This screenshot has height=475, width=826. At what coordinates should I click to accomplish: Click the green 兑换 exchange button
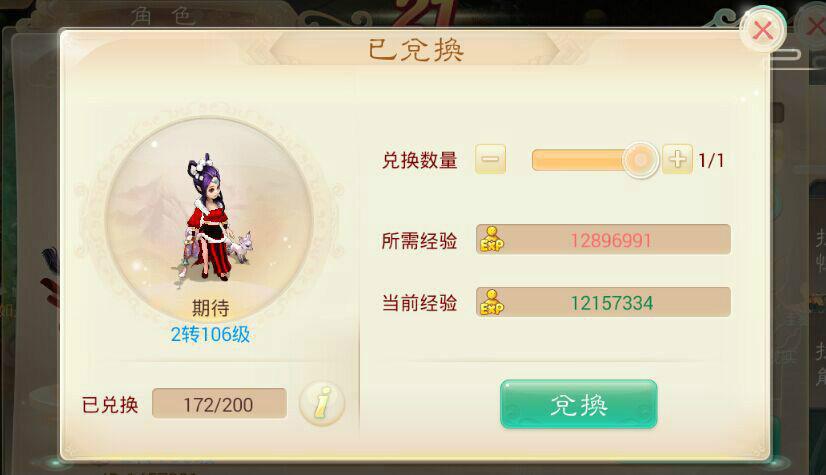pyautogui.click(x=579, y=404)
